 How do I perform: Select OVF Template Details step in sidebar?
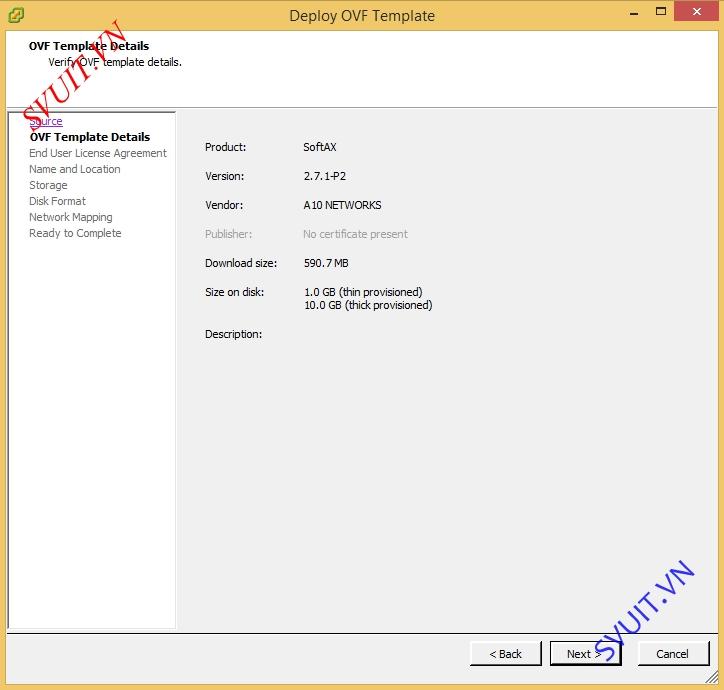tap(90, 137)
